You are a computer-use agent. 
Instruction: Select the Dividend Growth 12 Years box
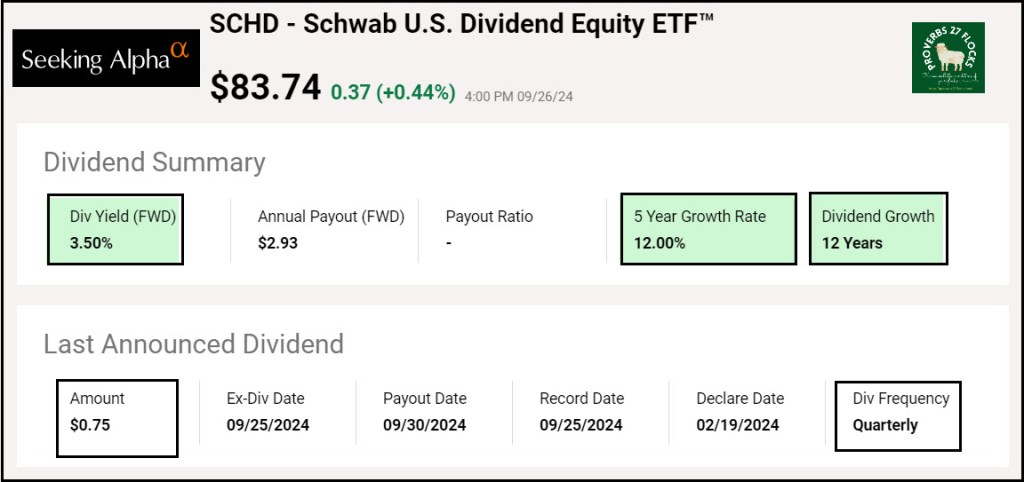click(x=878, y=229)
